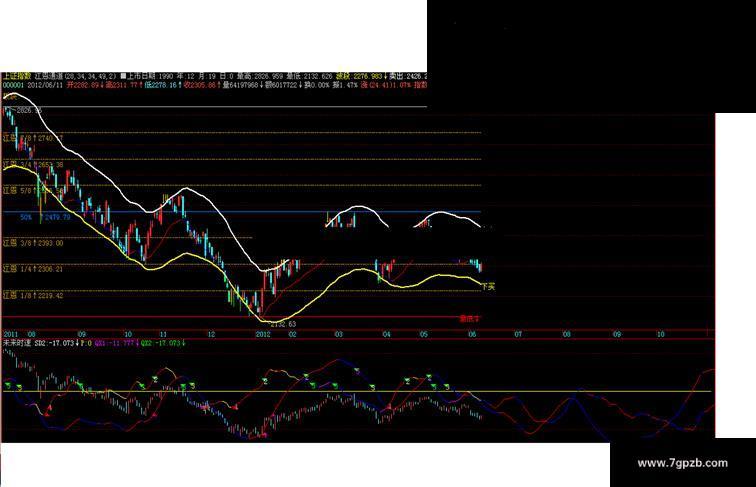The width and height of the screenshot is (756, 487).
Task: Click the 2012 year marker on time axis
Action: pos(263,334)
